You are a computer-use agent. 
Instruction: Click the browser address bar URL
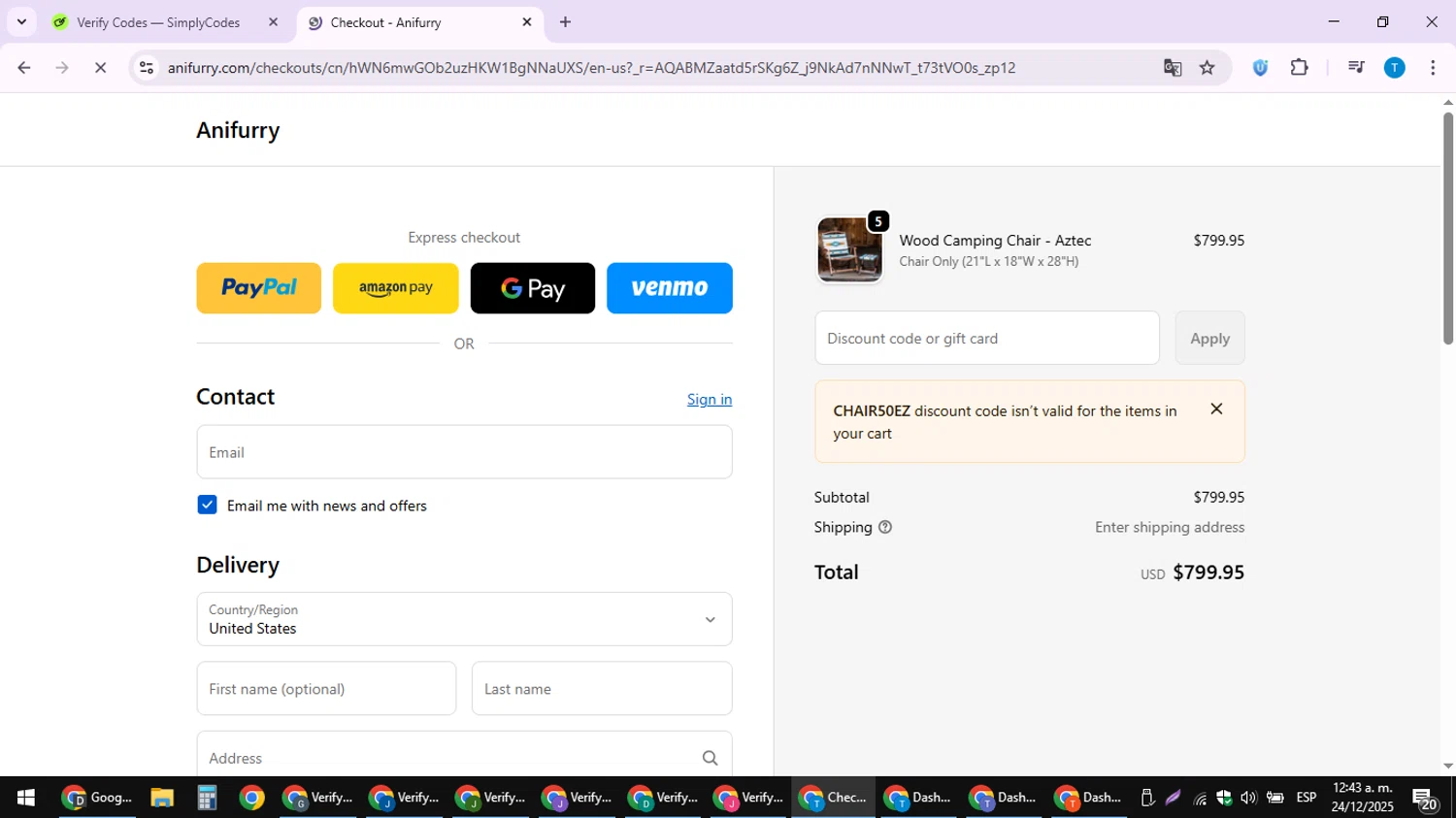tap(591, 68)
